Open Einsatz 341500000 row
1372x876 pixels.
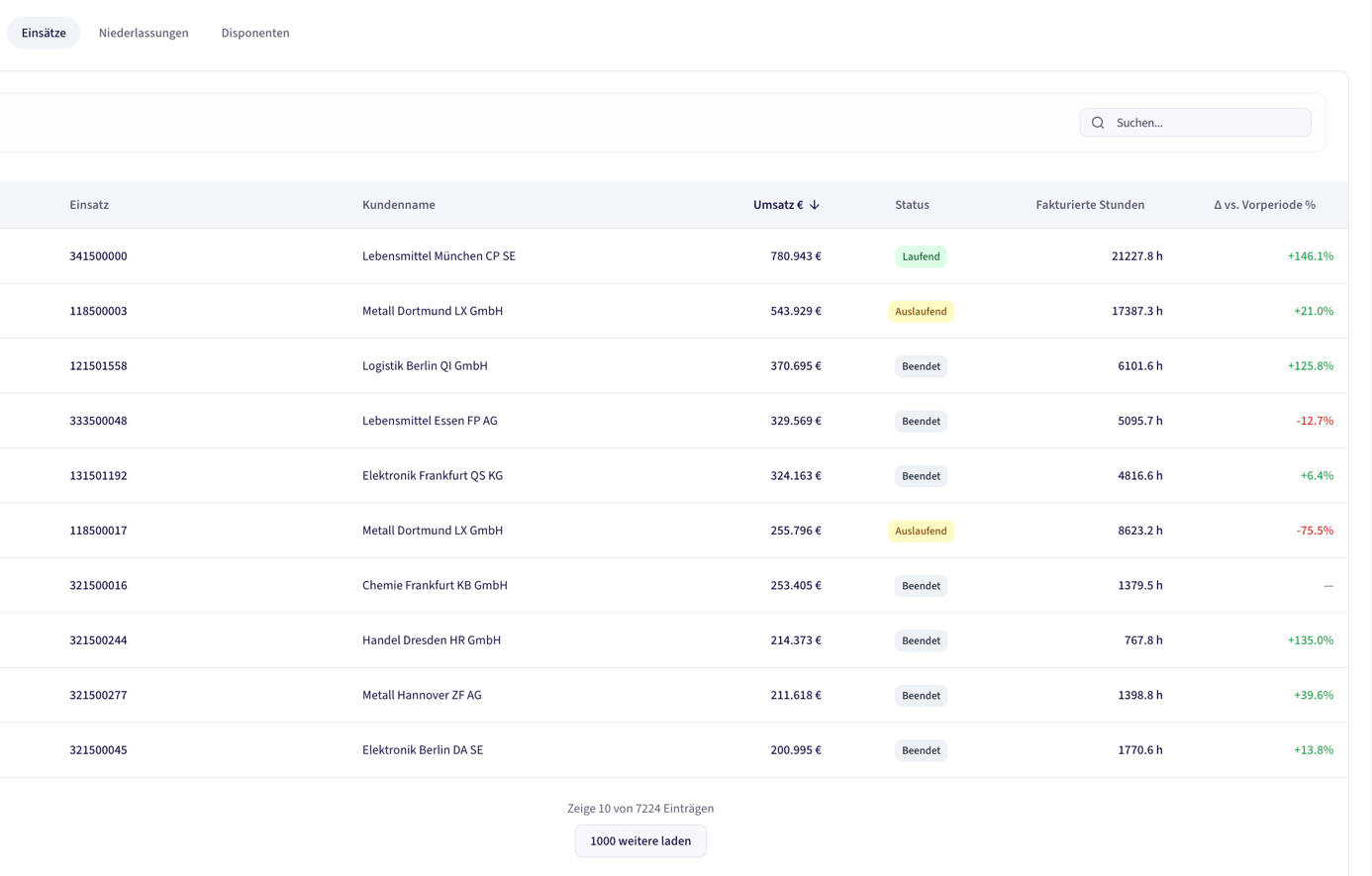(98, 256)
